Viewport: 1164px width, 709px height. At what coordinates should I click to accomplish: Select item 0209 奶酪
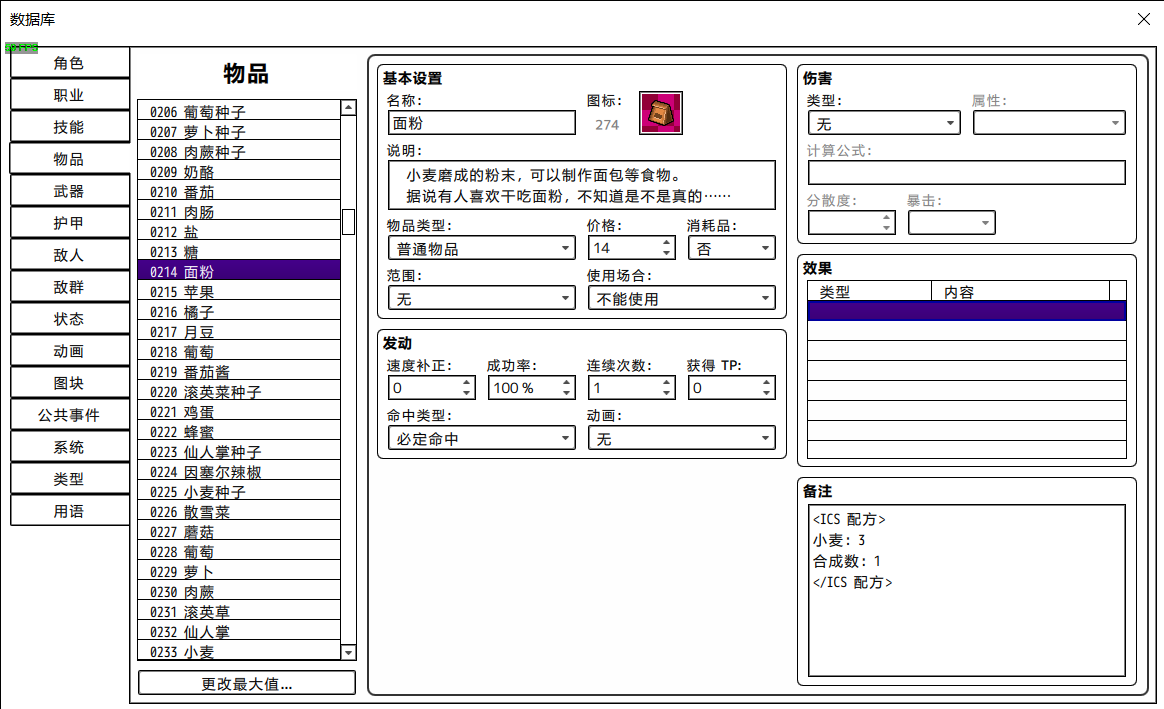[239, 171]
